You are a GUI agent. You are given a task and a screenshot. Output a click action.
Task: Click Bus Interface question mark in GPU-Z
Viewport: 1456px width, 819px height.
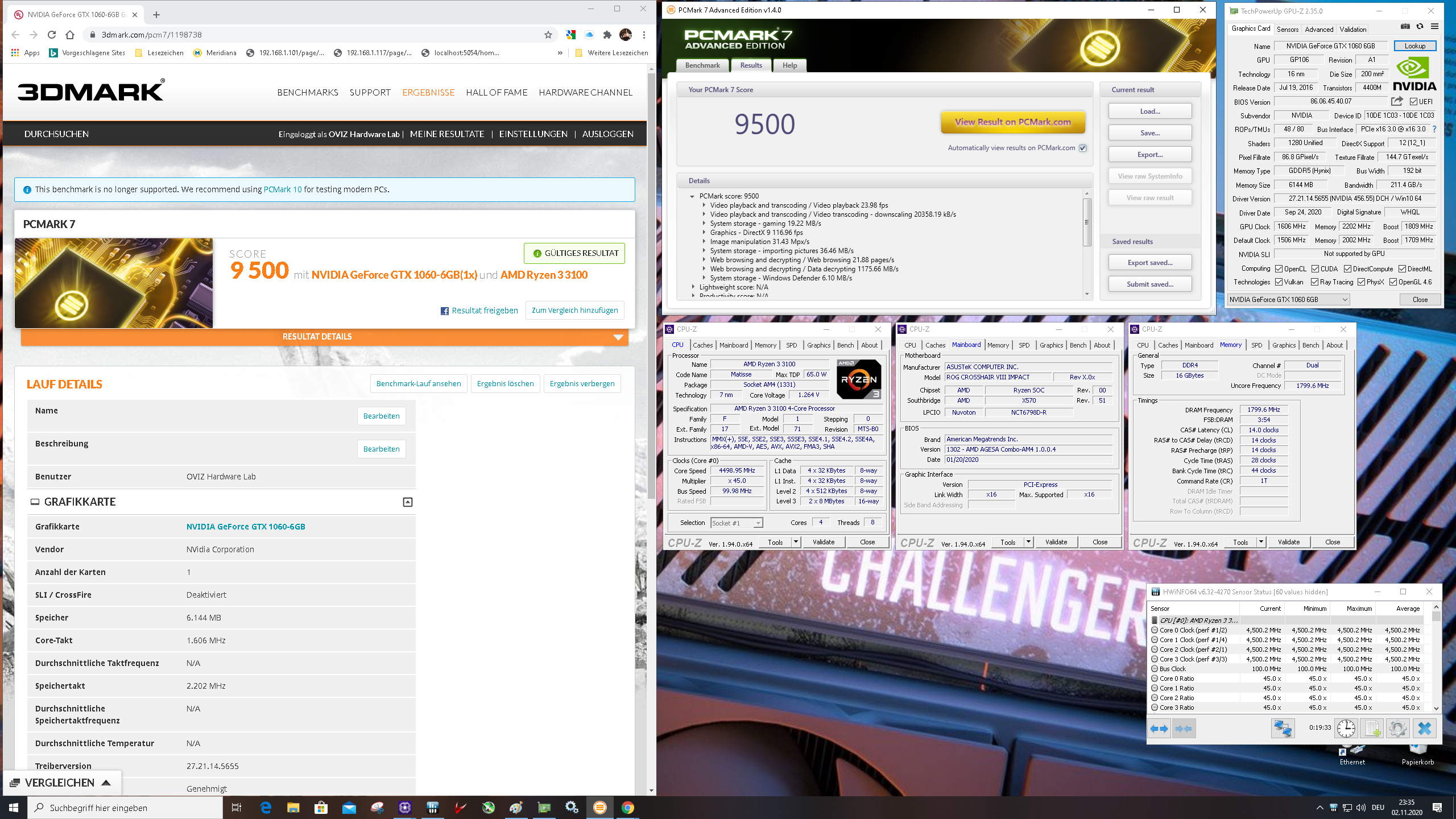(1434, 129)
